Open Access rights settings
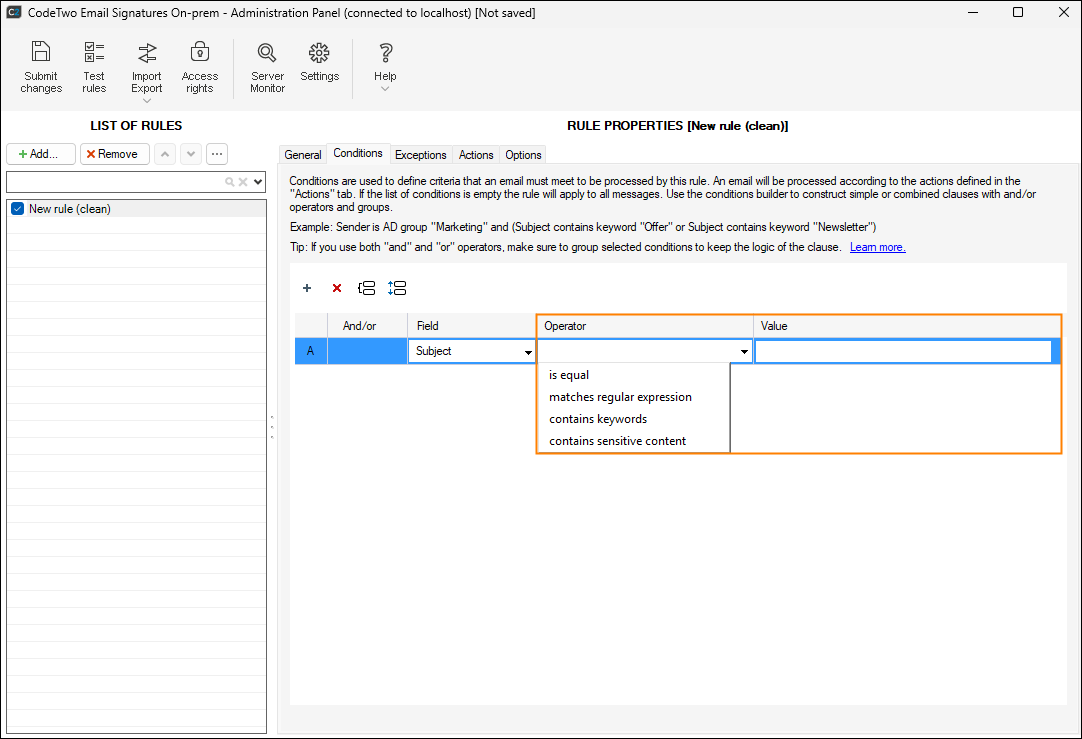 tap(200, 53)
